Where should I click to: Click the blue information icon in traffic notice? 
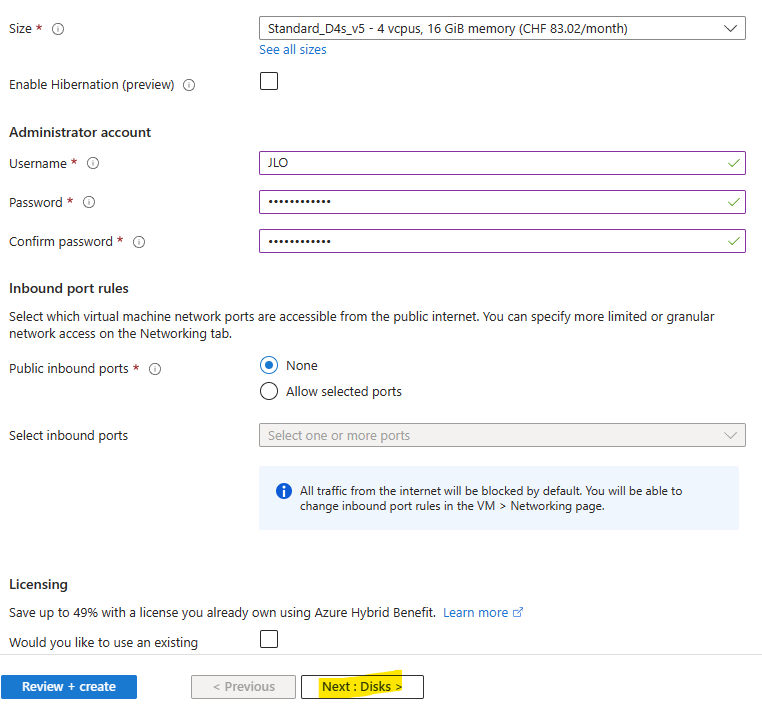click(284, 491)
